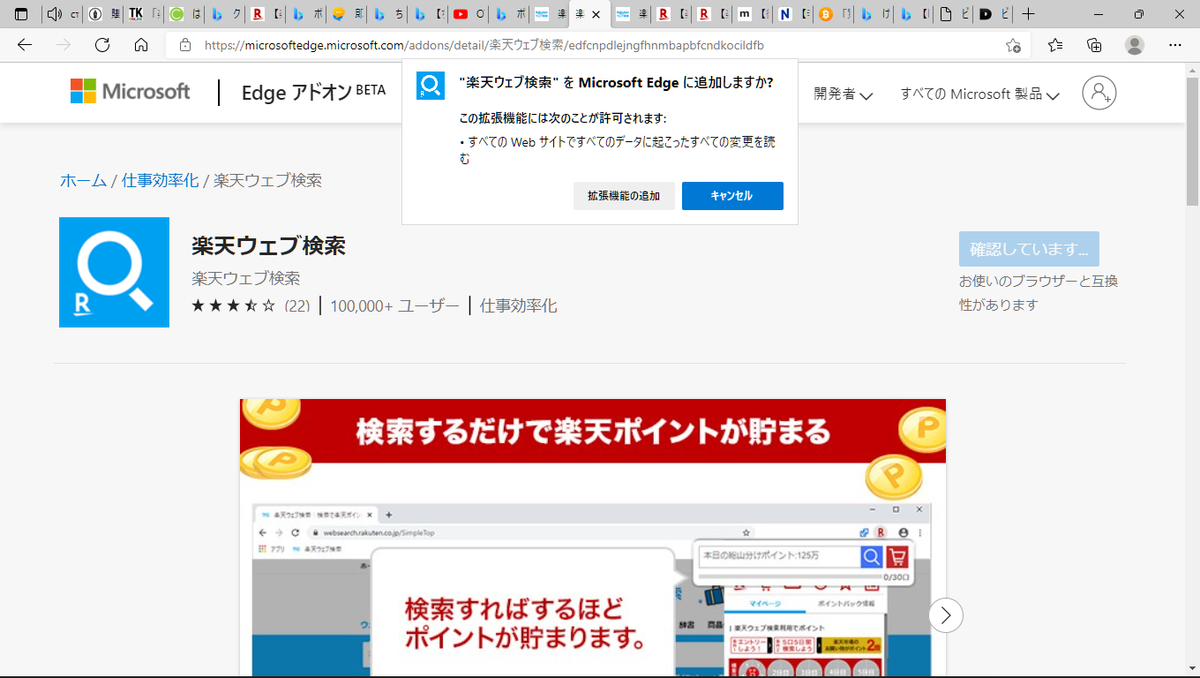Open 仕事効率化 breadcrumb link

(160, 181)
